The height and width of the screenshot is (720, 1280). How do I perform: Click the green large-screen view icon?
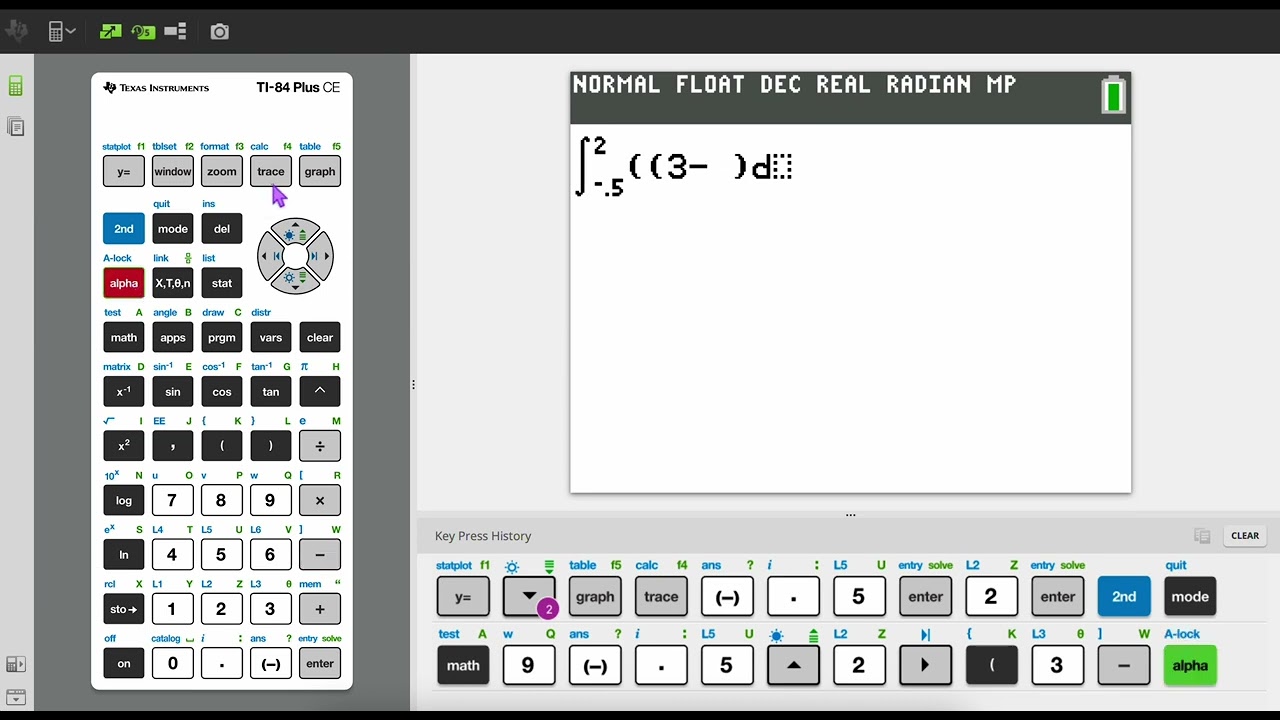(x=111, y=32)
